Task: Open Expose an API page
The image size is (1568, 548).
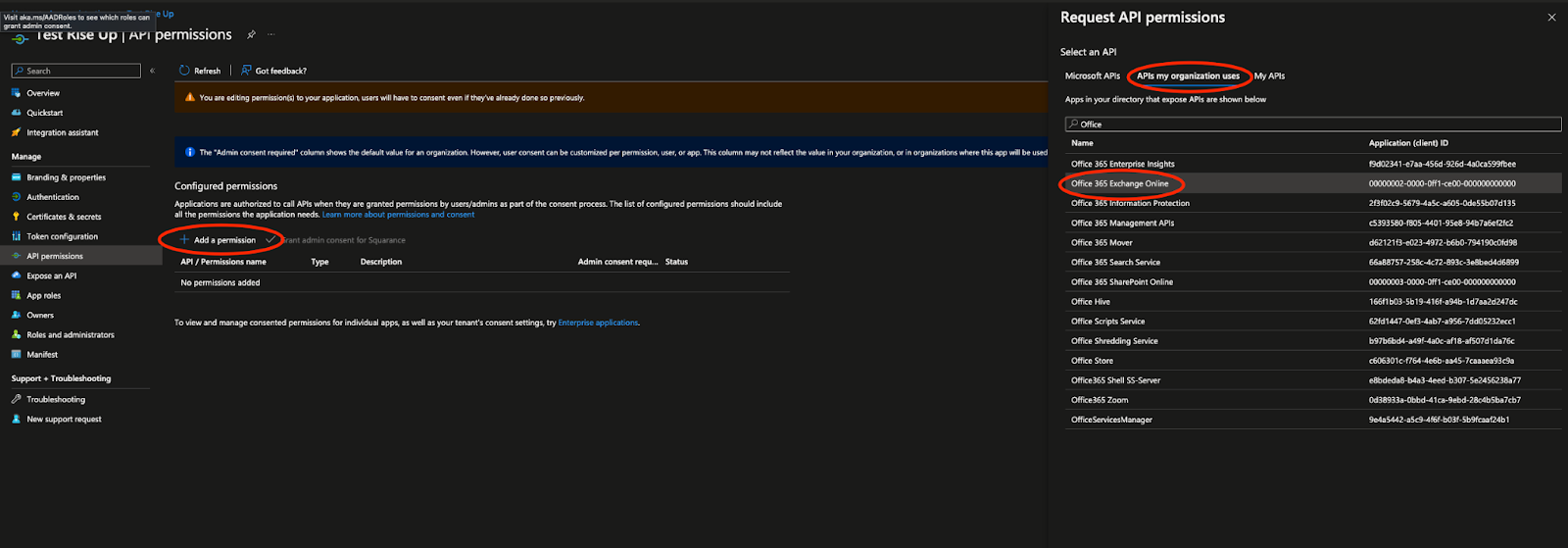Action: 51,275
